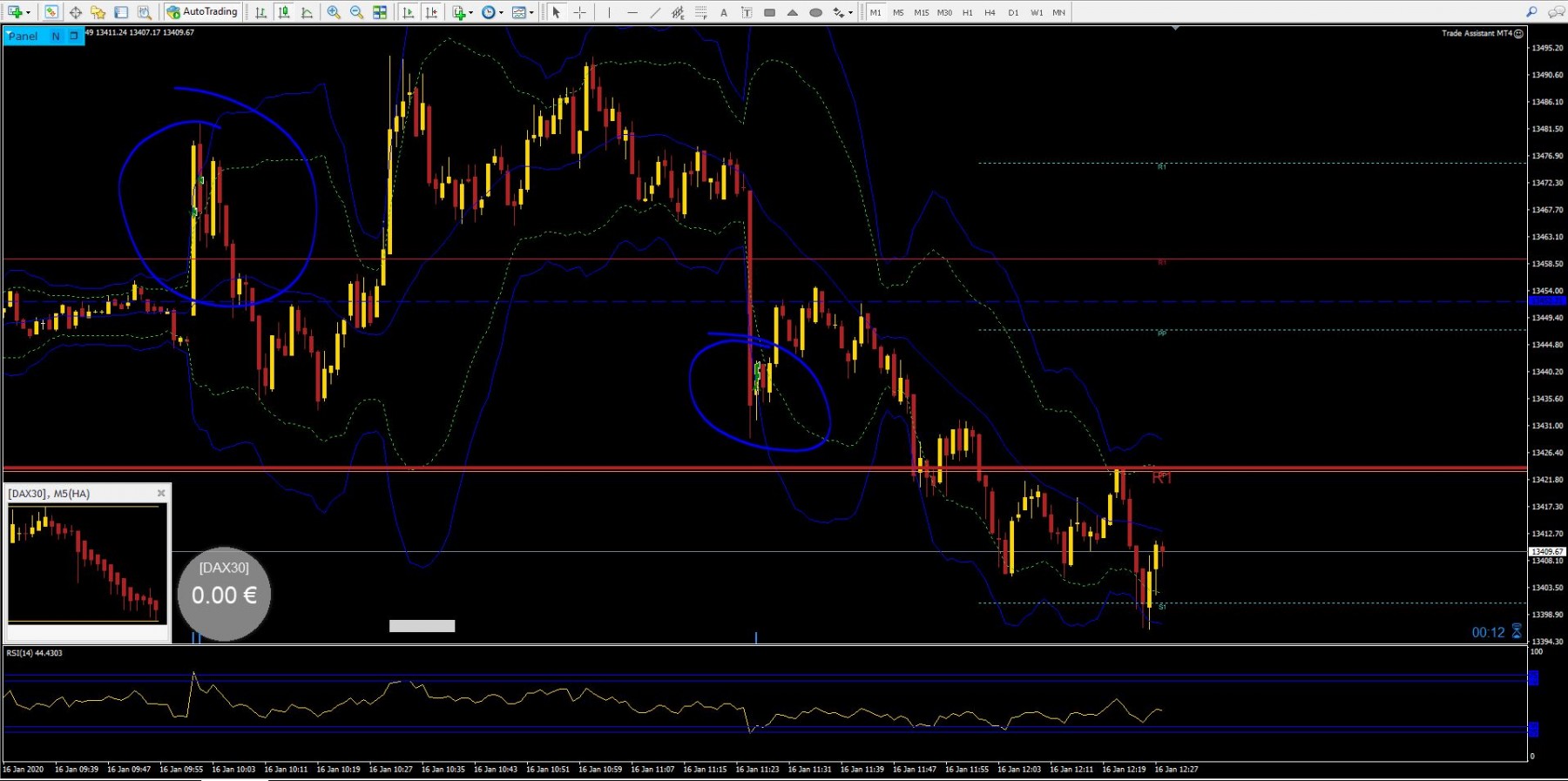Select the cursor arrow tool
Screen dimensions: 1568x781
click(556, 12)
